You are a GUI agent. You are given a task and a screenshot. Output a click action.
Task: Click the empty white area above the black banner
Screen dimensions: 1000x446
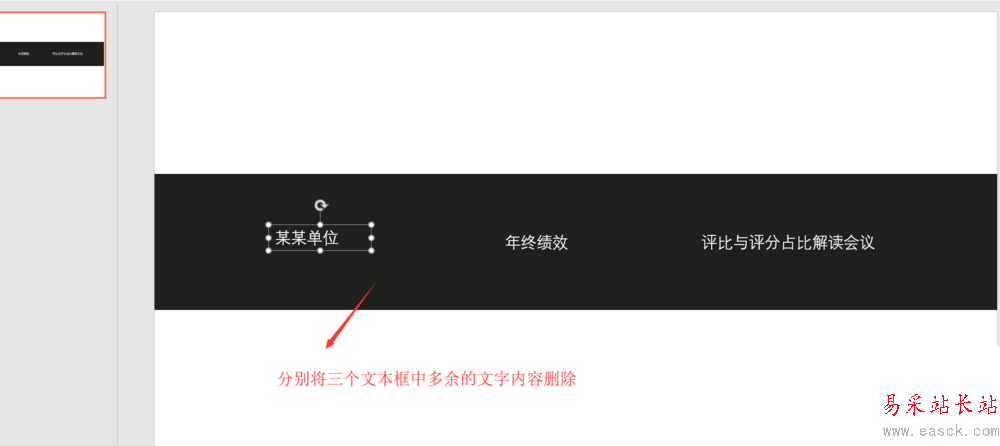pyautogui.click(x=575, y=93)
